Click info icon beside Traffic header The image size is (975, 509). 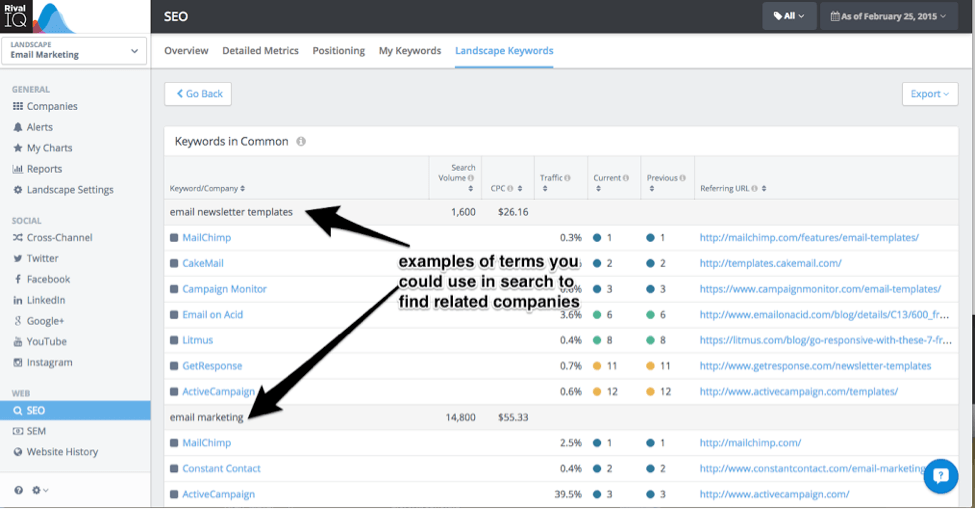(567, 178)
